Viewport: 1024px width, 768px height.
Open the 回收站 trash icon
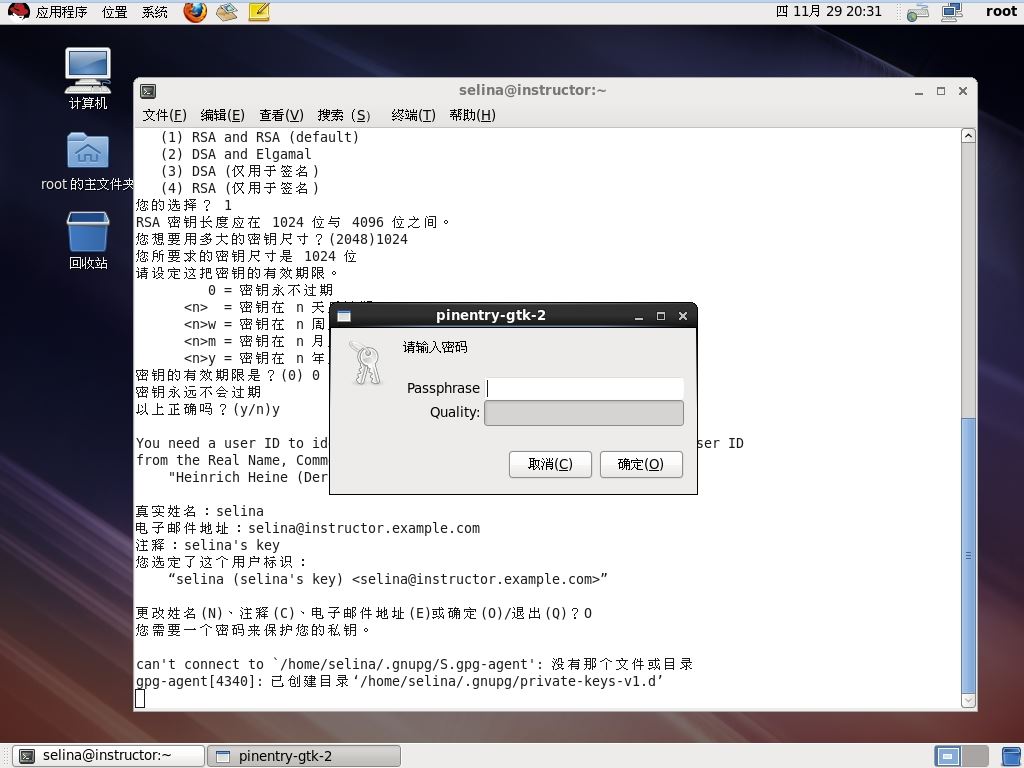(88, 240)
